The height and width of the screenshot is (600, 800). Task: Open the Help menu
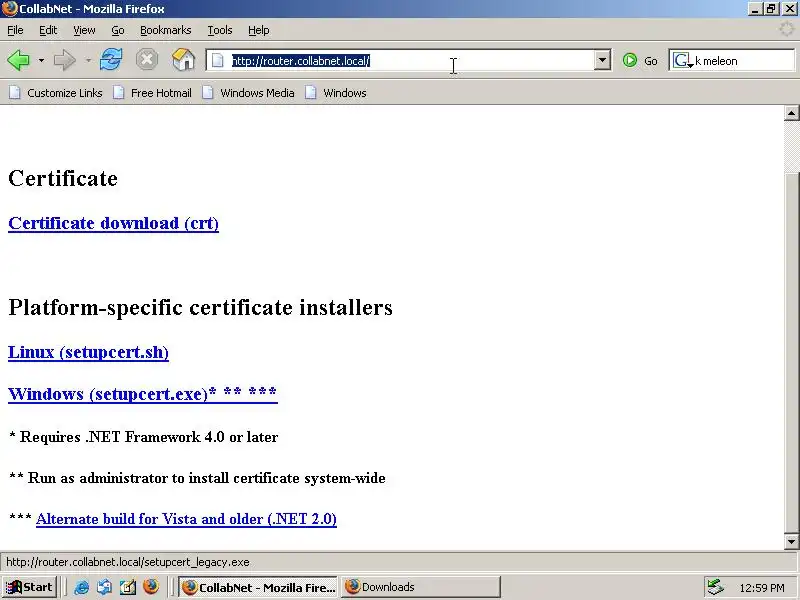[259, 30]
